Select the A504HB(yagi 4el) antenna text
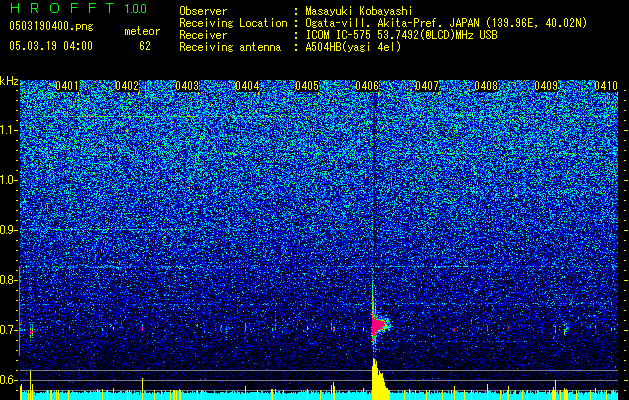Screen dimensions: 629x400 (353, 47)
